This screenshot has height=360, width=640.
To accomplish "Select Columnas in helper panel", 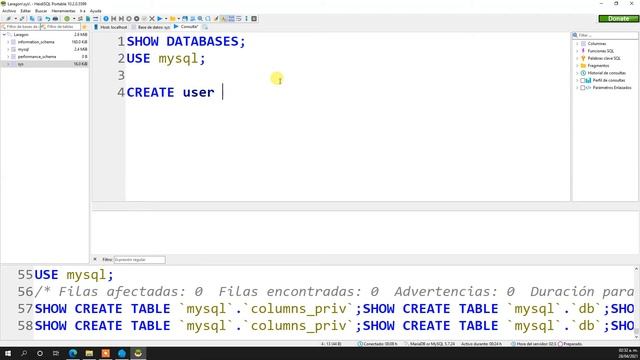I will coord(597,44).
